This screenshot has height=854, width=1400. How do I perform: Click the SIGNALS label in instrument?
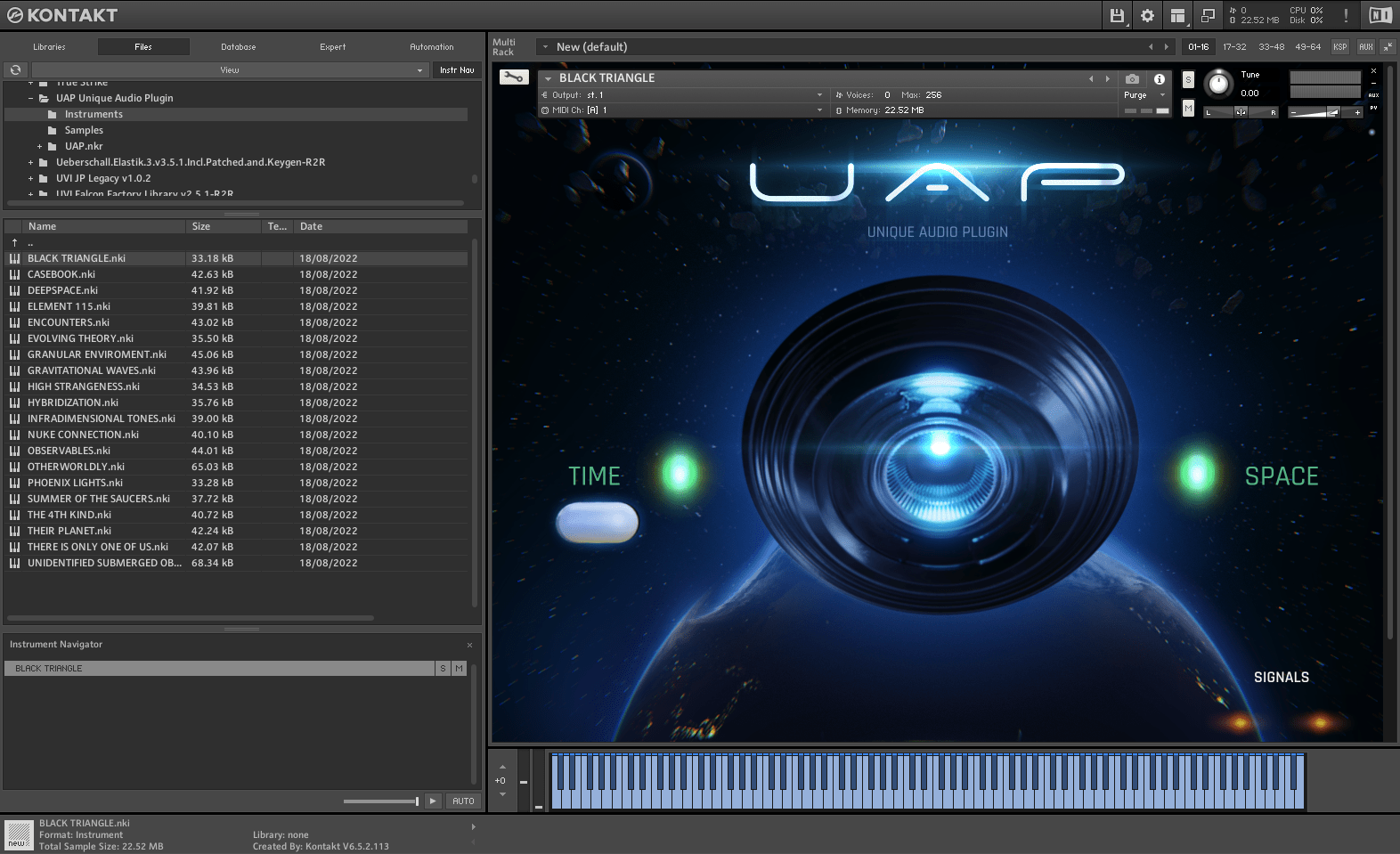1282,677
